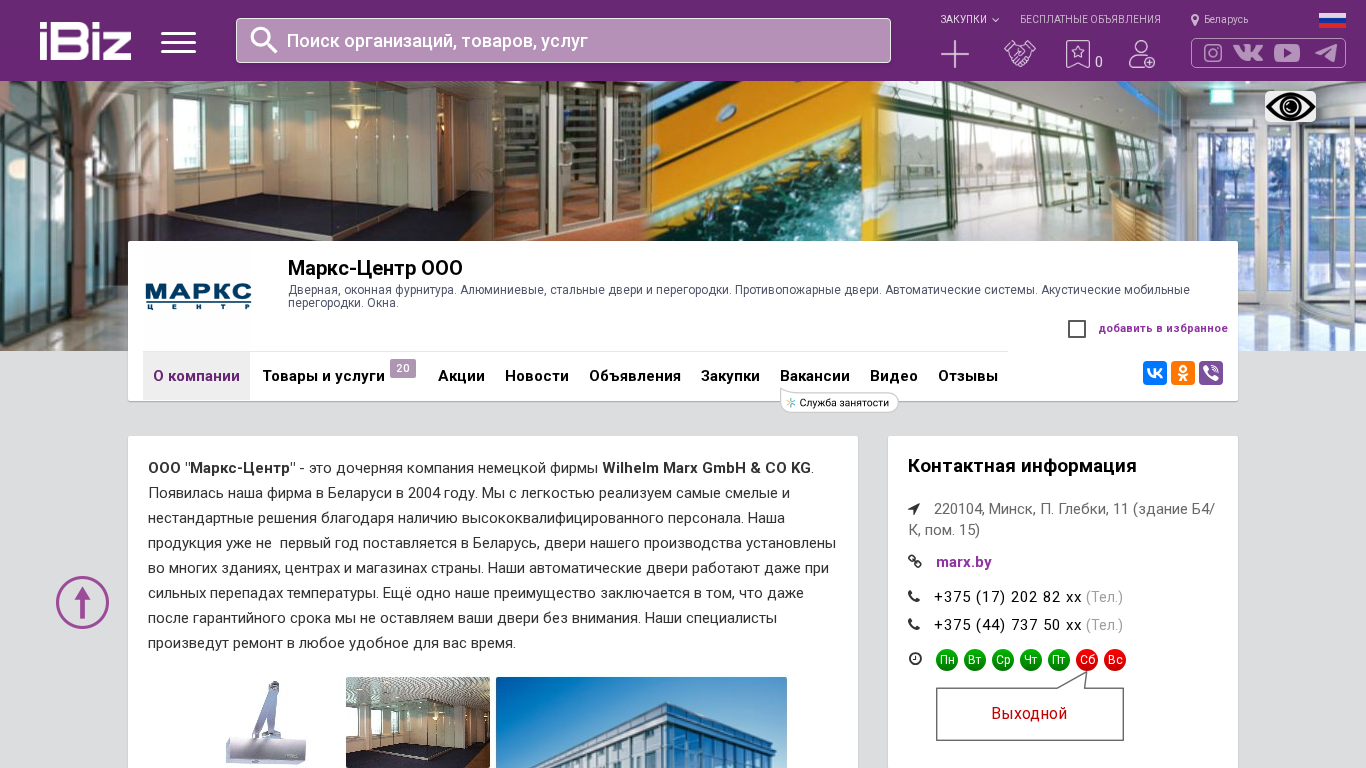Viewport: 1366px width, 768px height.
Task: Click phone icon beside 202 82 number
Action: [914, 597]
